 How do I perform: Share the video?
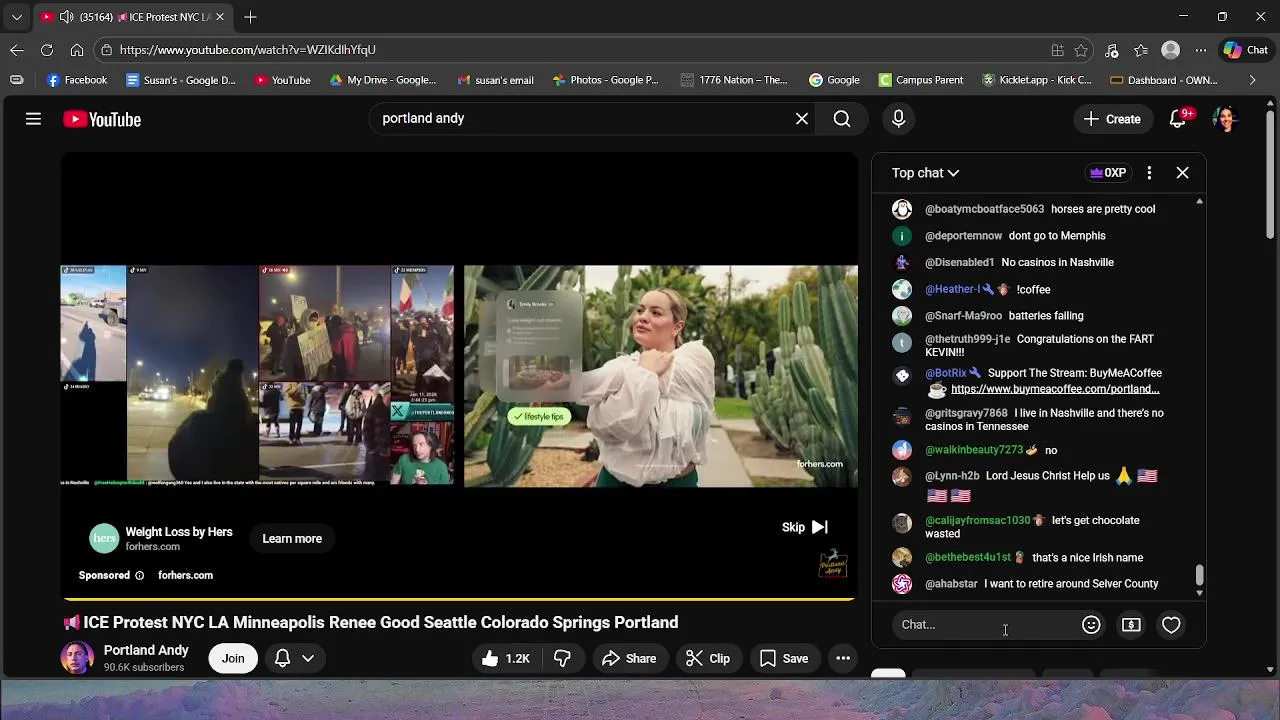[x=629, y=658]
